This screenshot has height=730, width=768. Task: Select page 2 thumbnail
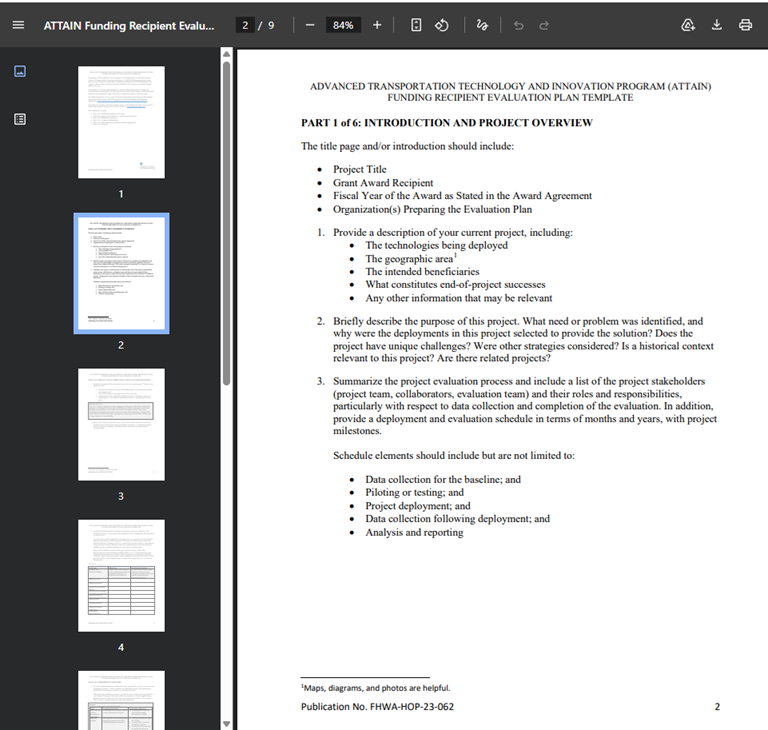click(x=121, y=273)
